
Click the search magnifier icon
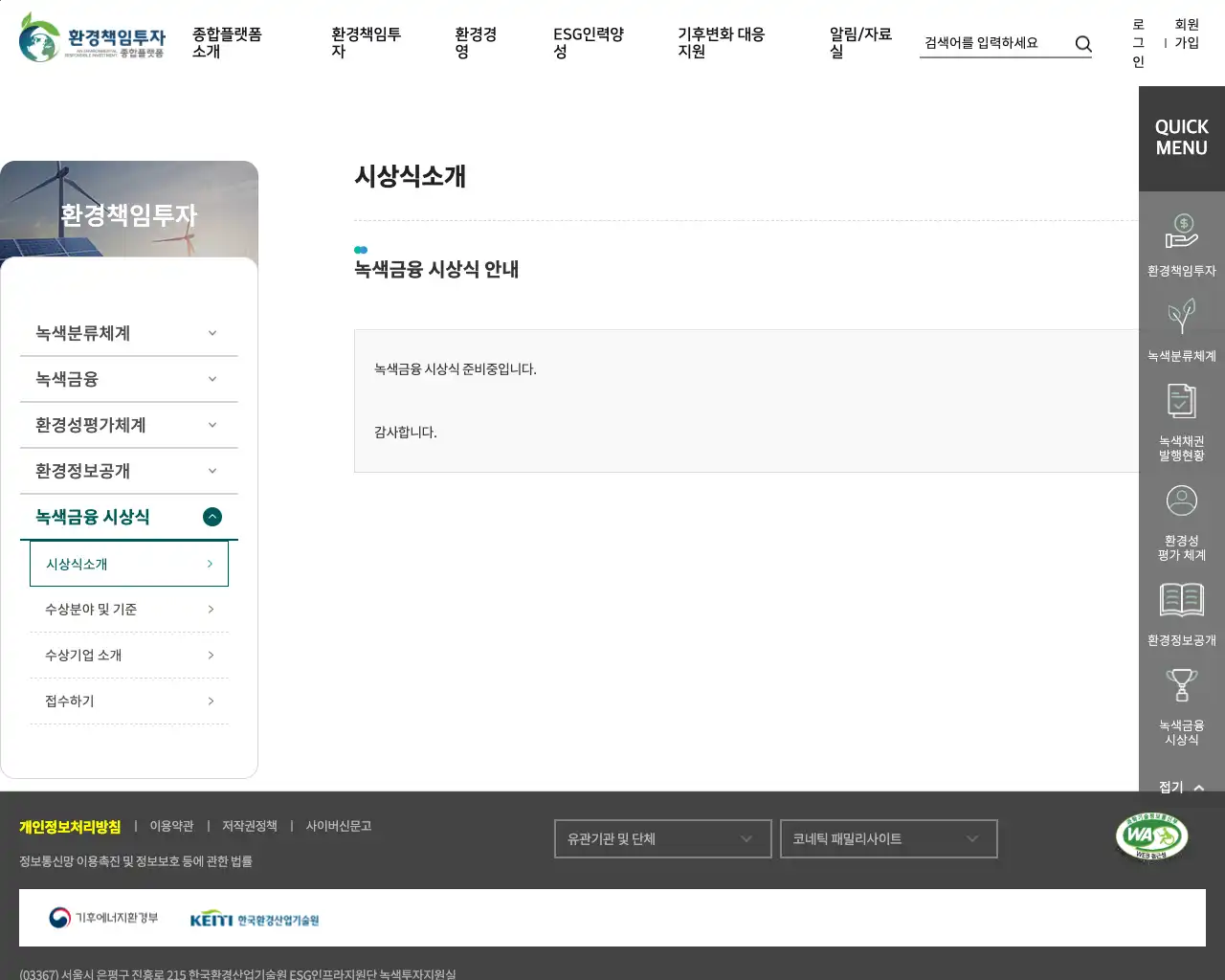[1083, 44]
